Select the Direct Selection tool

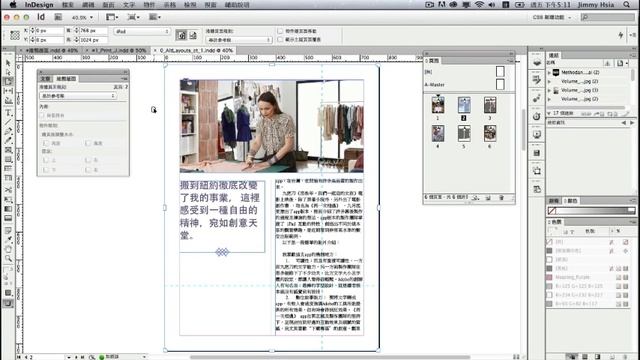tap(8, 72)
